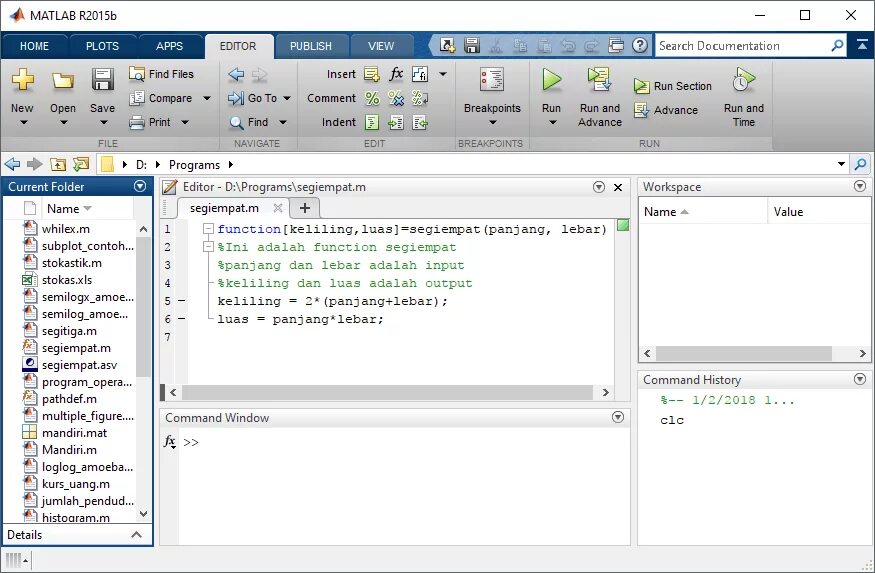Switch to the APPS tab

point(170,46)
